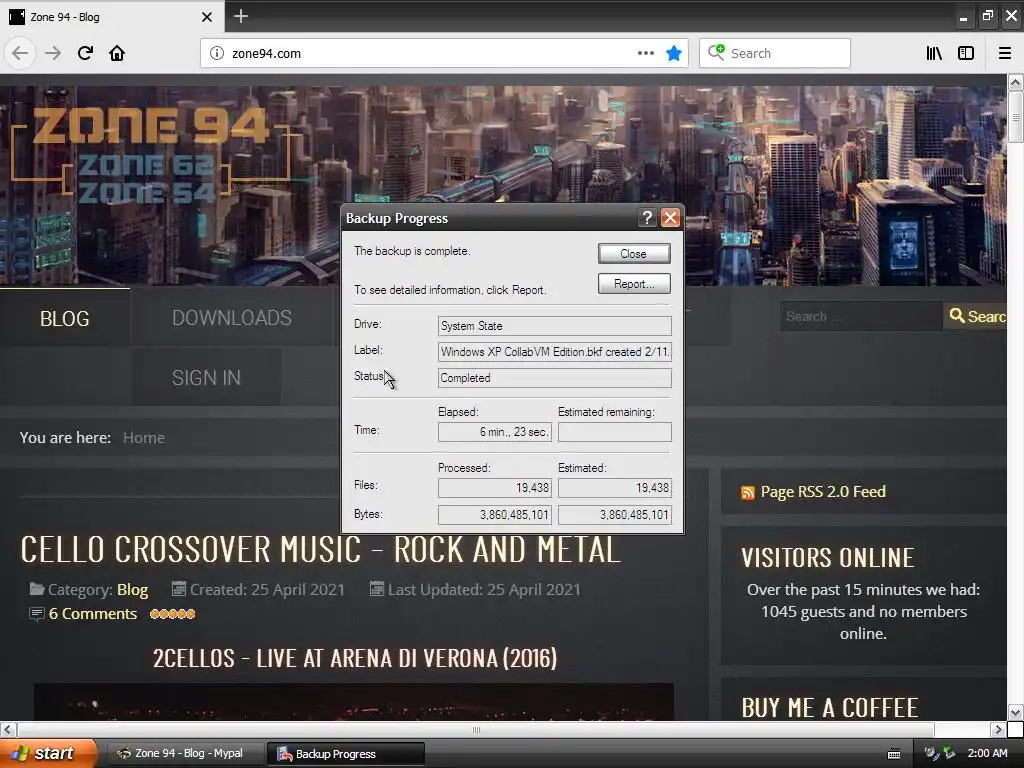Open the browser home page icon
The width and height of the screenshot is (1024, 768).
pyautogui.click(x=117, y=53)
